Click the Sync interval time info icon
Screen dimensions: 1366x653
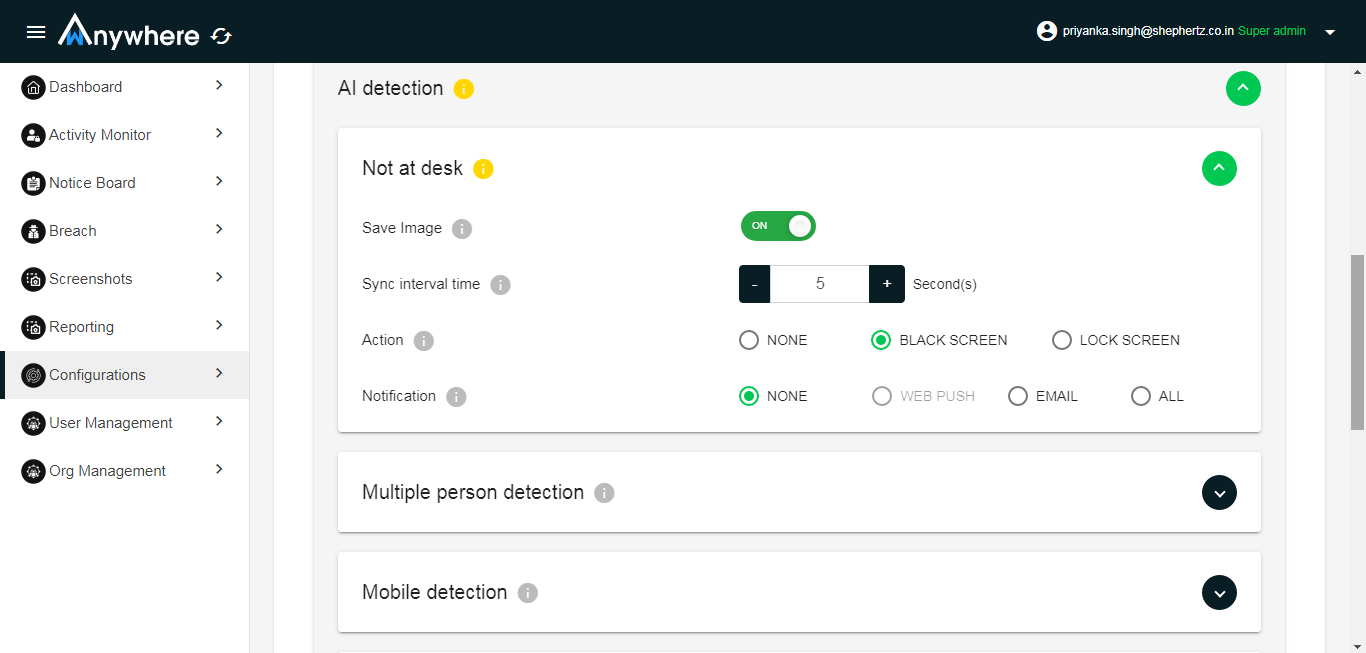click(500, 285)
